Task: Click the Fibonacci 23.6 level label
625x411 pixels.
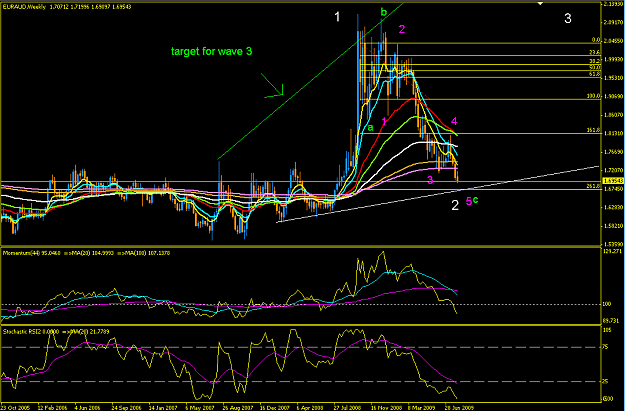Action: click(595, 53)
